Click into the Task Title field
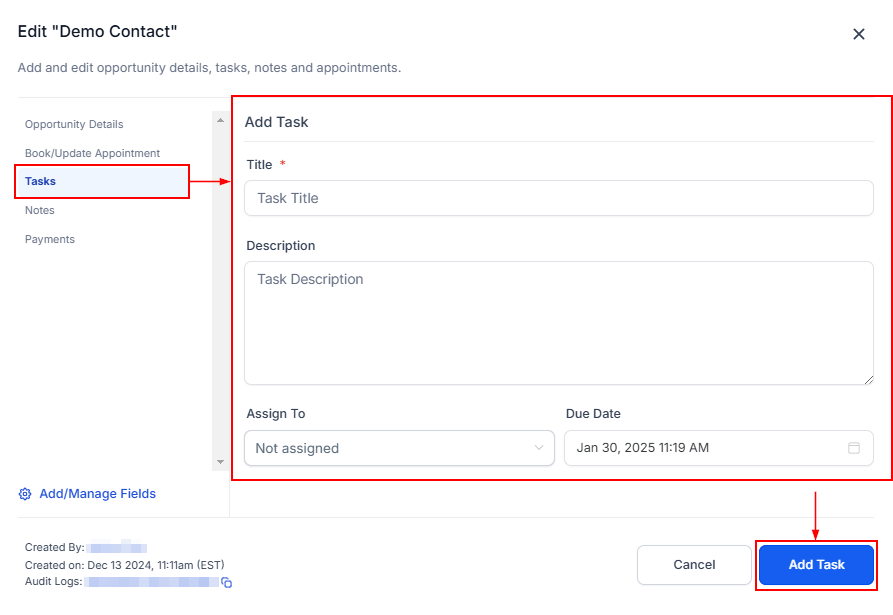 (x=558, y=198)
